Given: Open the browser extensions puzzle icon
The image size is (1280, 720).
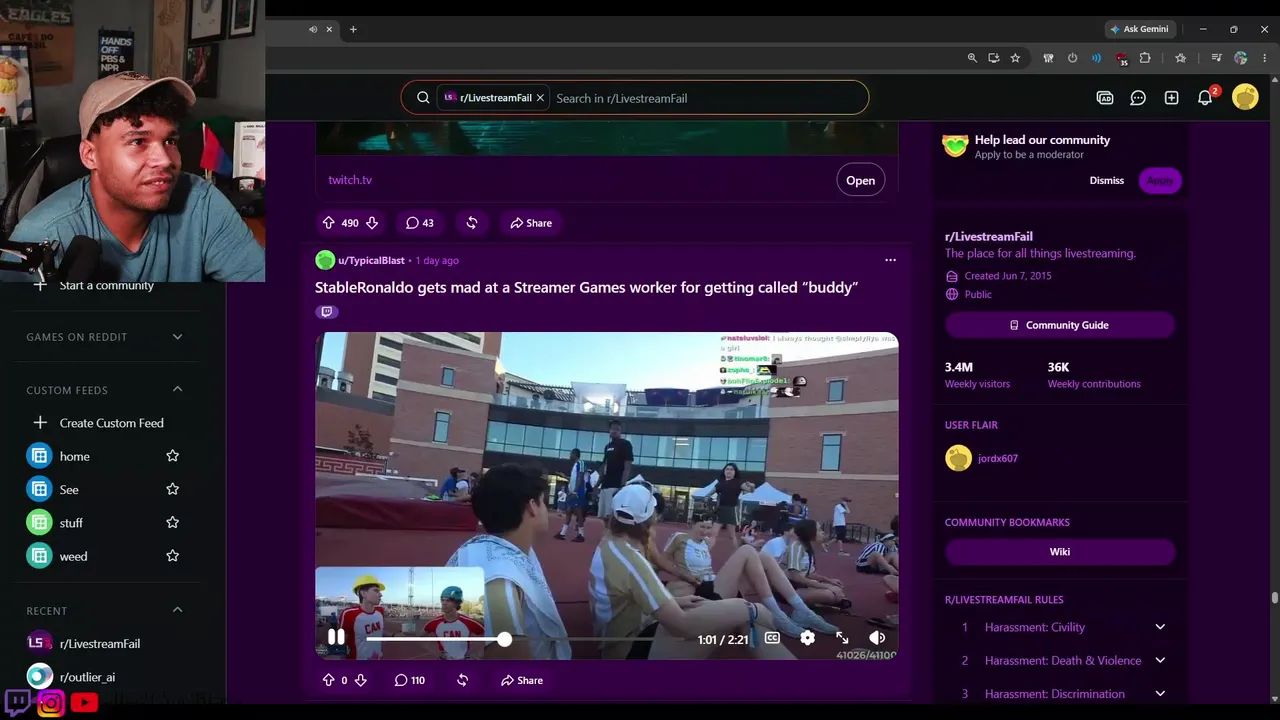Looking at the screenshot, I should click(1145, 58).
